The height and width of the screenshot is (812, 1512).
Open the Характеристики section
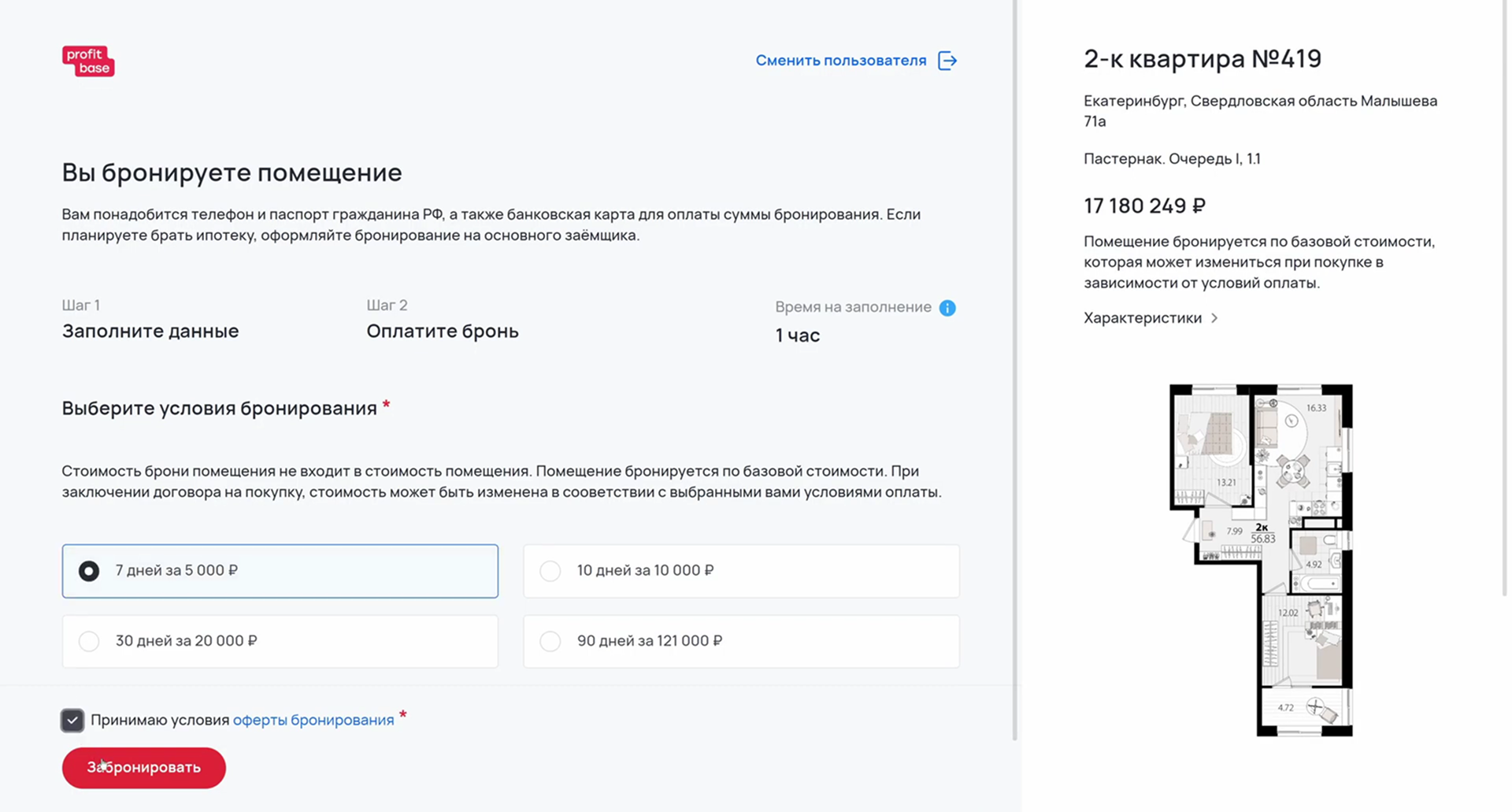point(1143,318)
